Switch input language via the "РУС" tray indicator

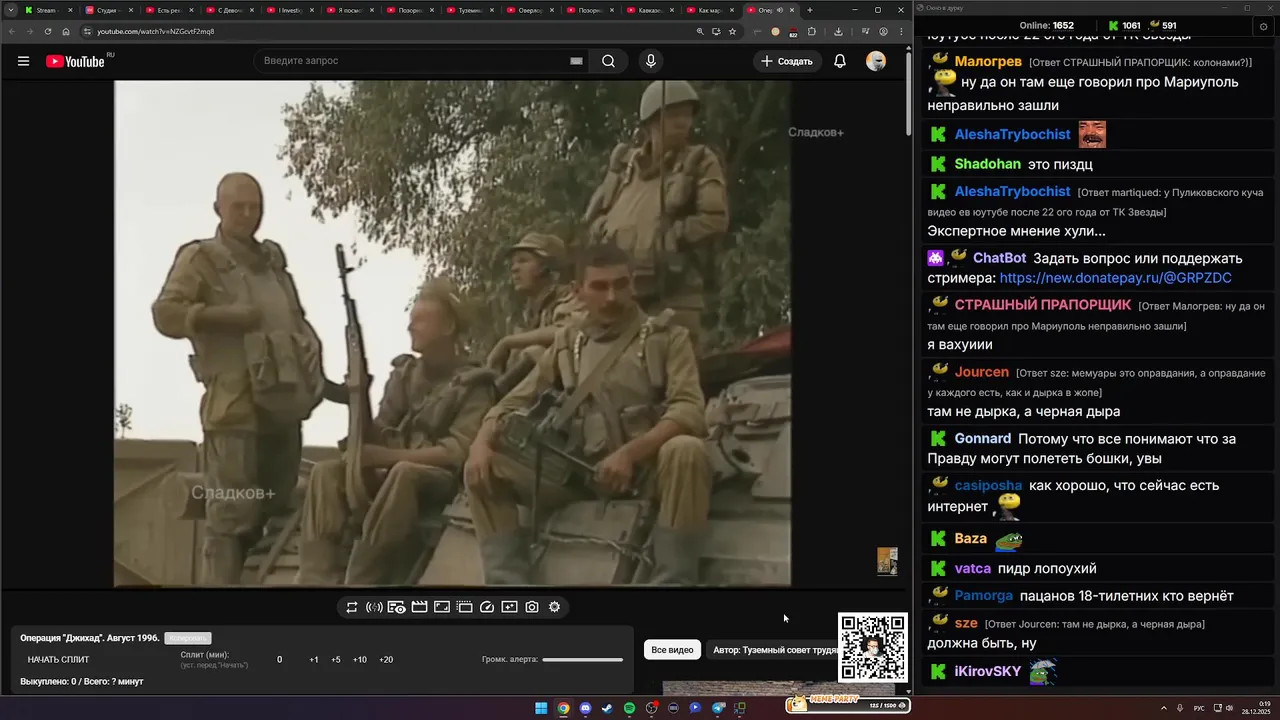pos(1199,708)
